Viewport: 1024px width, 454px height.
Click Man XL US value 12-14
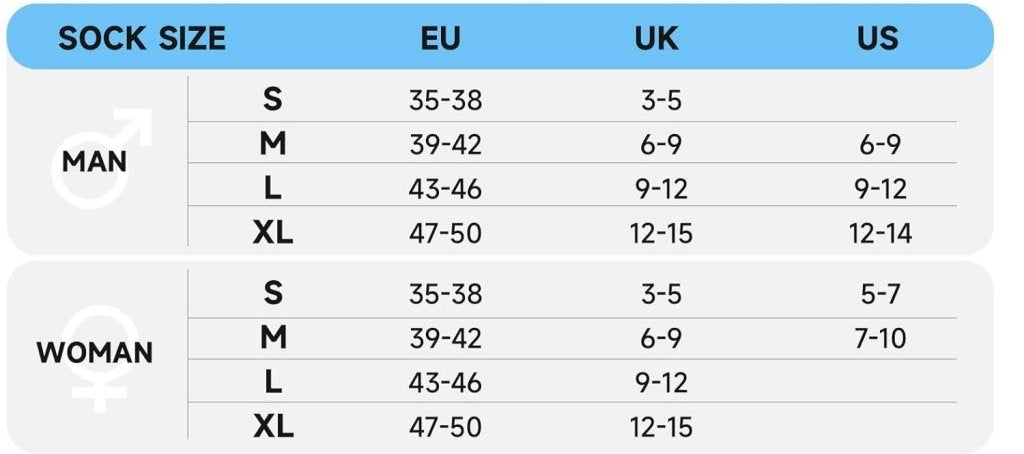tap(880, 233)
